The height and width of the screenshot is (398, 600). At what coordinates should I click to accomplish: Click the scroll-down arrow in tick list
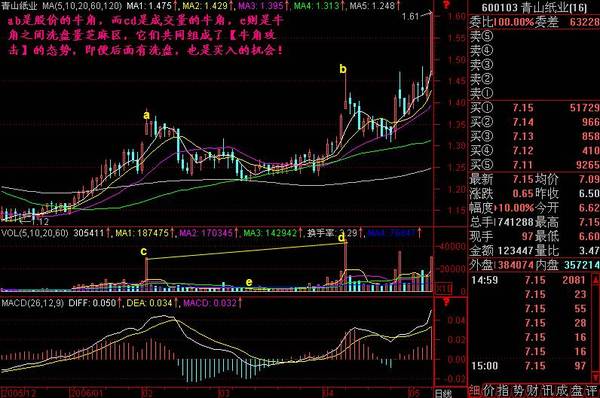596,377
